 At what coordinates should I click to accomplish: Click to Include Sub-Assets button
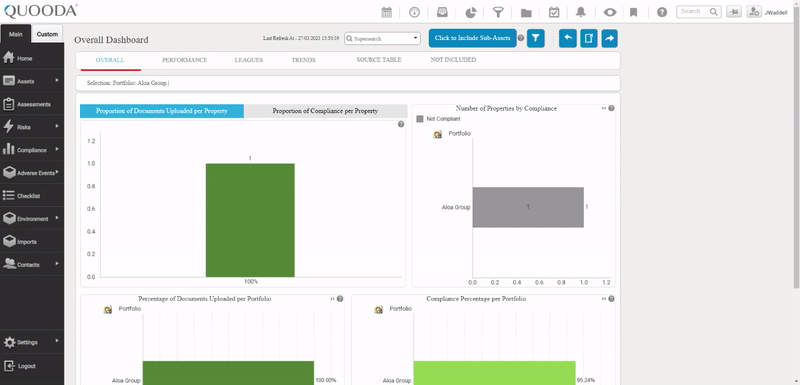point(472,38)
